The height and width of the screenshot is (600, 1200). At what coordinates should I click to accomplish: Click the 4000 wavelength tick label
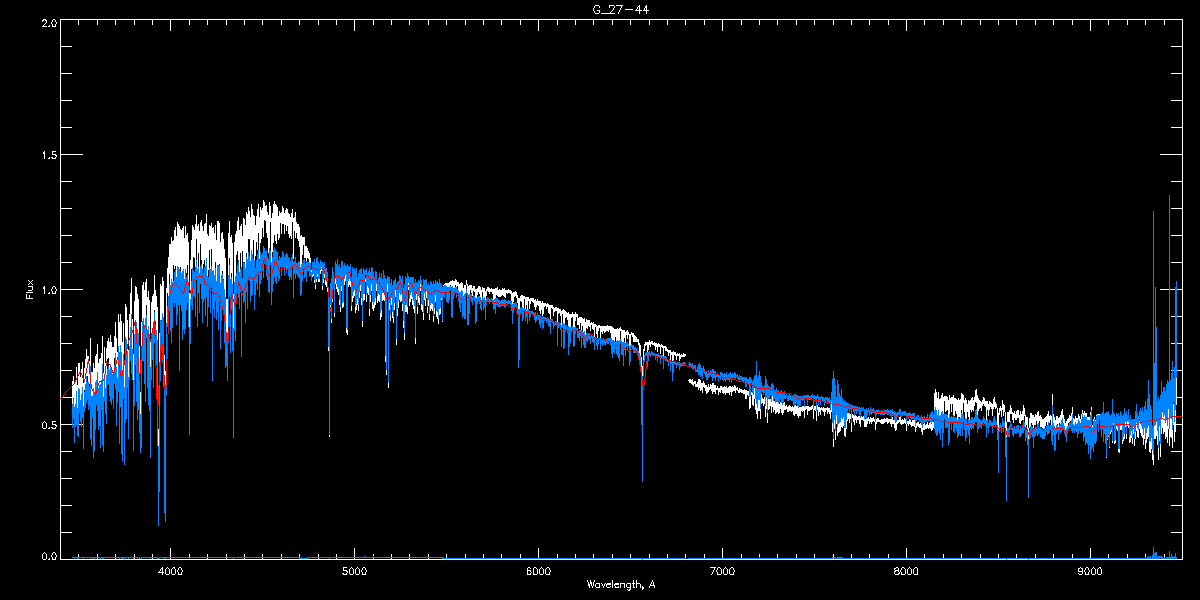click(x=171, y=571)
